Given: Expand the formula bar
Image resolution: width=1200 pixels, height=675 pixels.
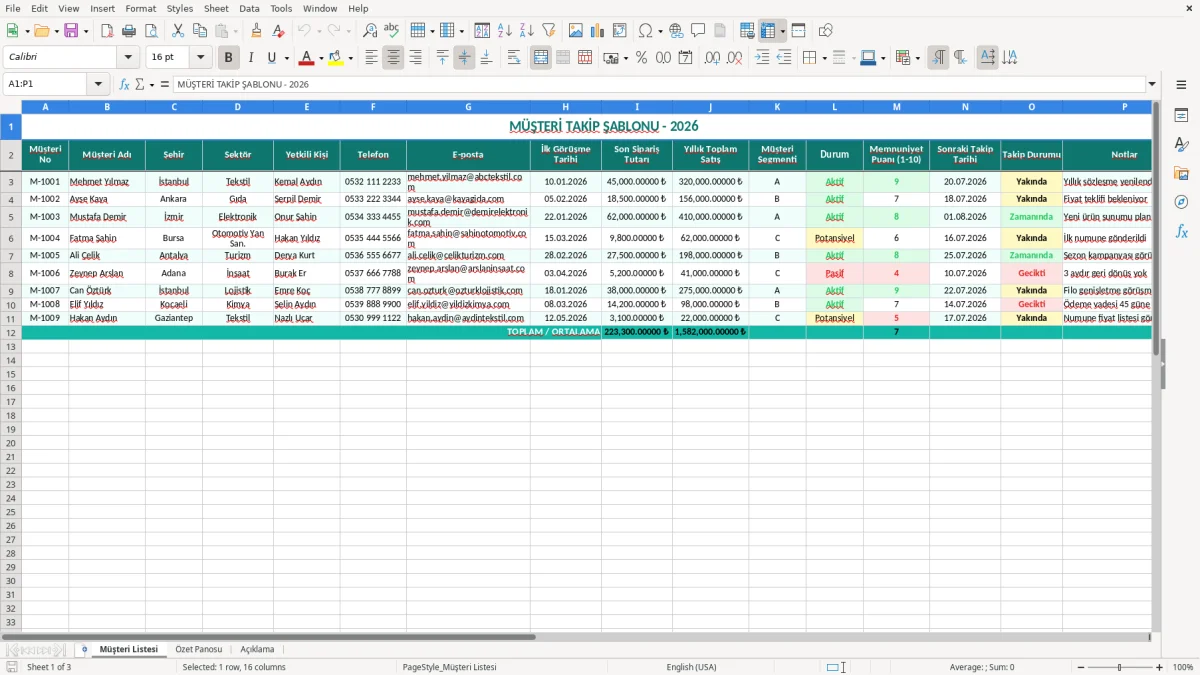Looking at the screenshot, I should point(1152,84).
